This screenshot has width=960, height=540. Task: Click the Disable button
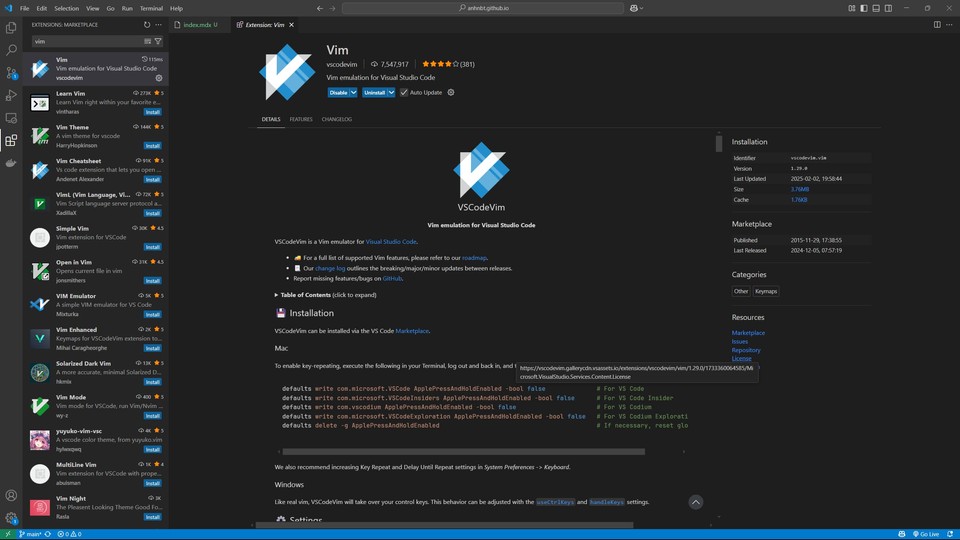tap(338, 92)
